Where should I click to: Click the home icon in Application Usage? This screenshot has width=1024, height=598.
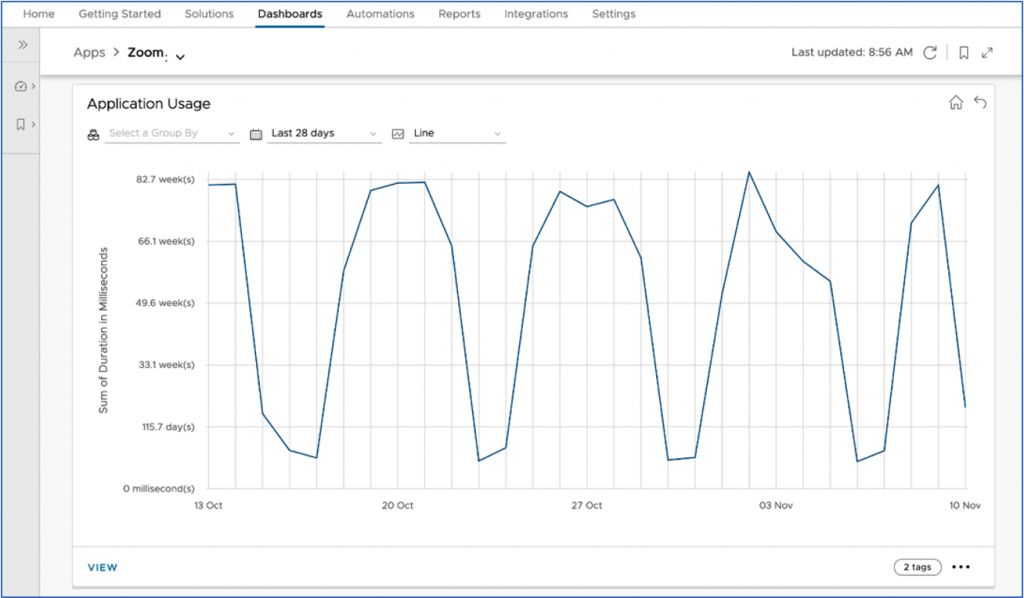click(x=956, y=103)
